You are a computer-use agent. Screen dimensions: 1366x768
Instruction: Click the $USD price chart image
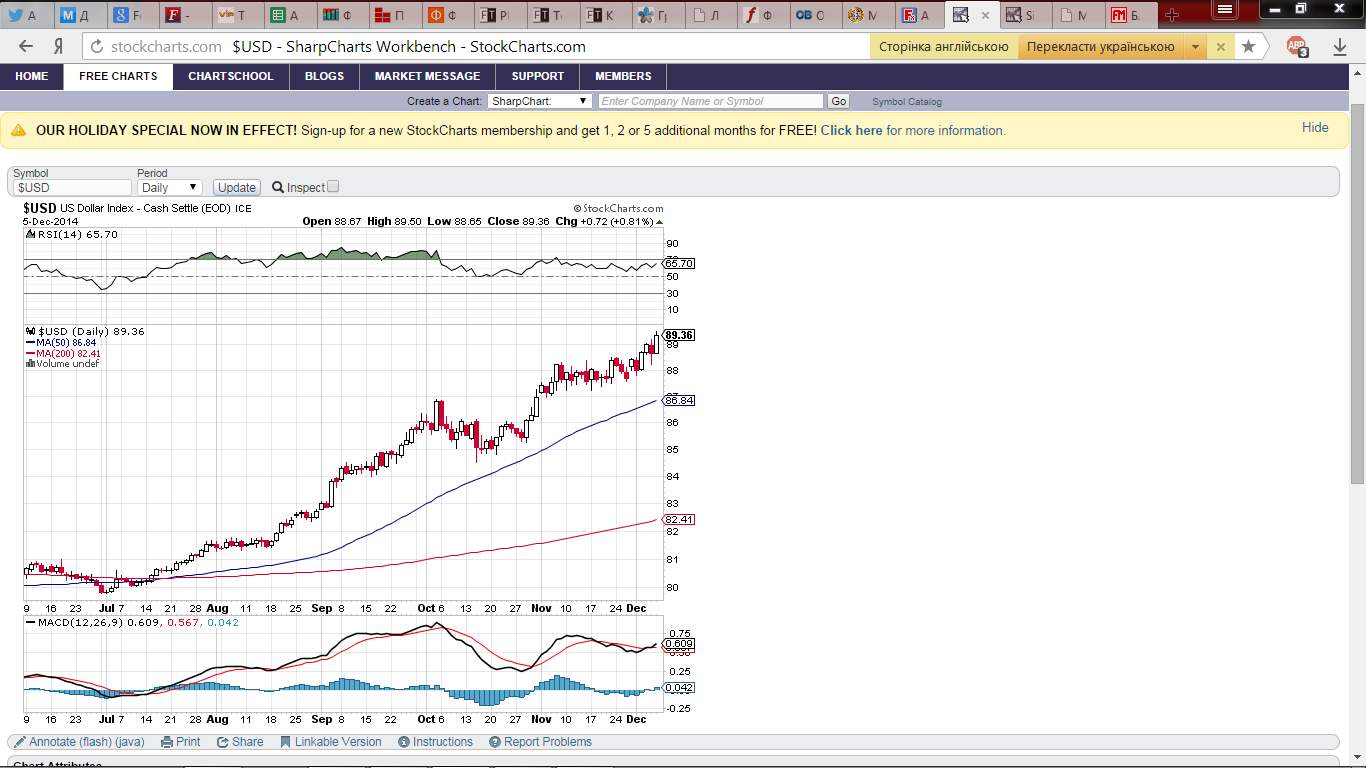358,463
